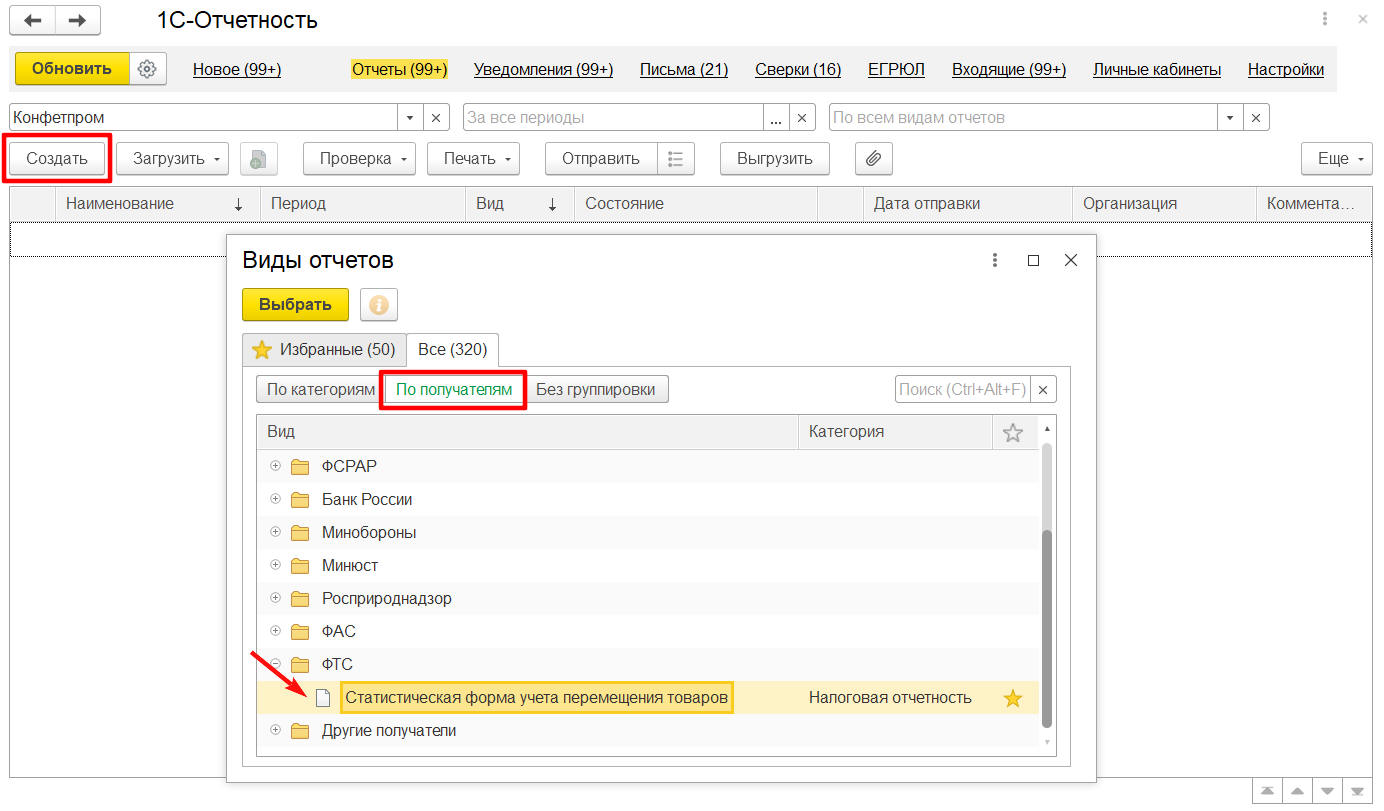The width and height of the screenshot is (1384, 811).
Task: Open the Еще menu
Action: pos(1338,158)
